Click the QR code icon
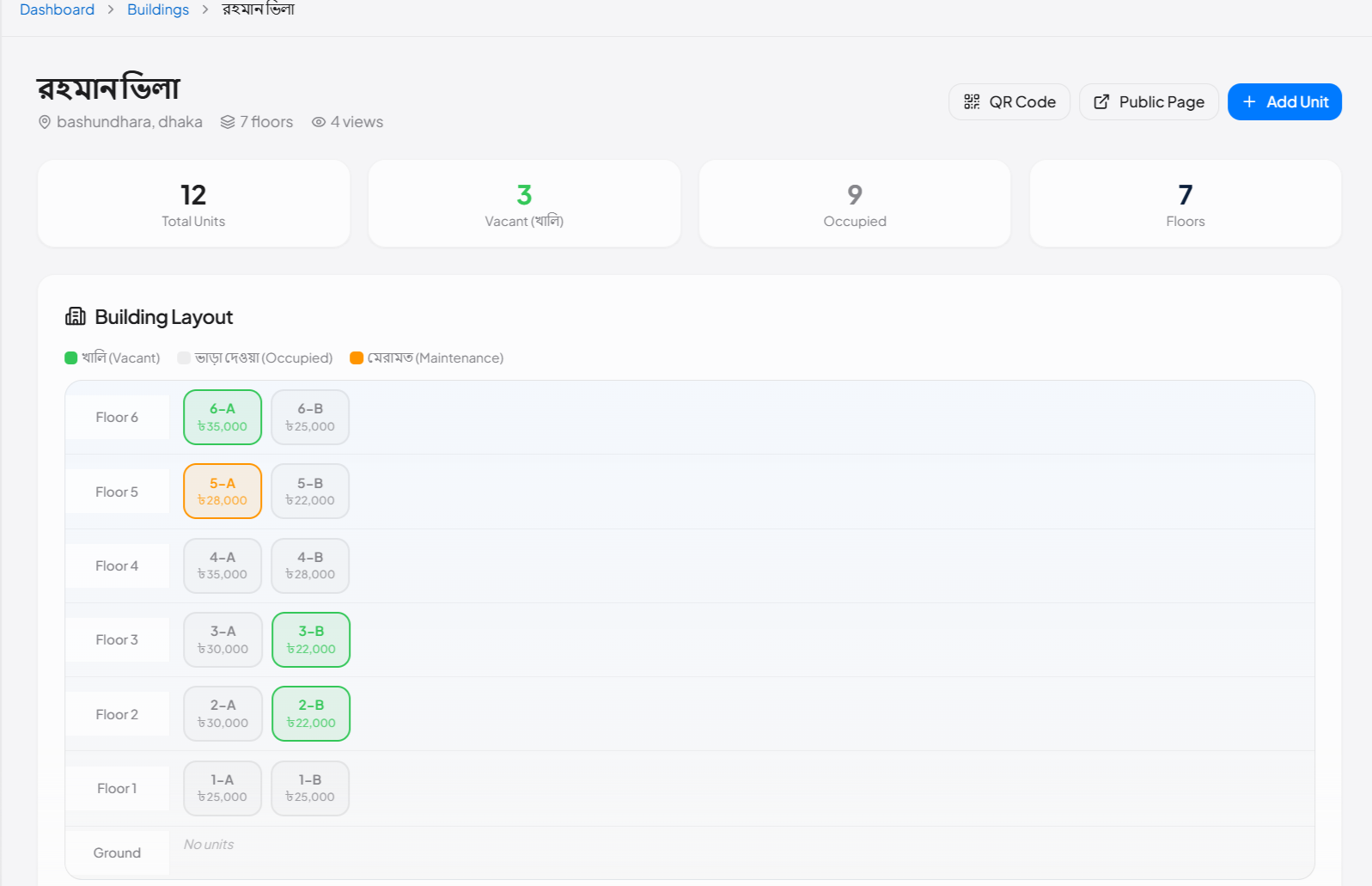Image resolution: width=1372 pixels, height=886 pixels. 972,102
